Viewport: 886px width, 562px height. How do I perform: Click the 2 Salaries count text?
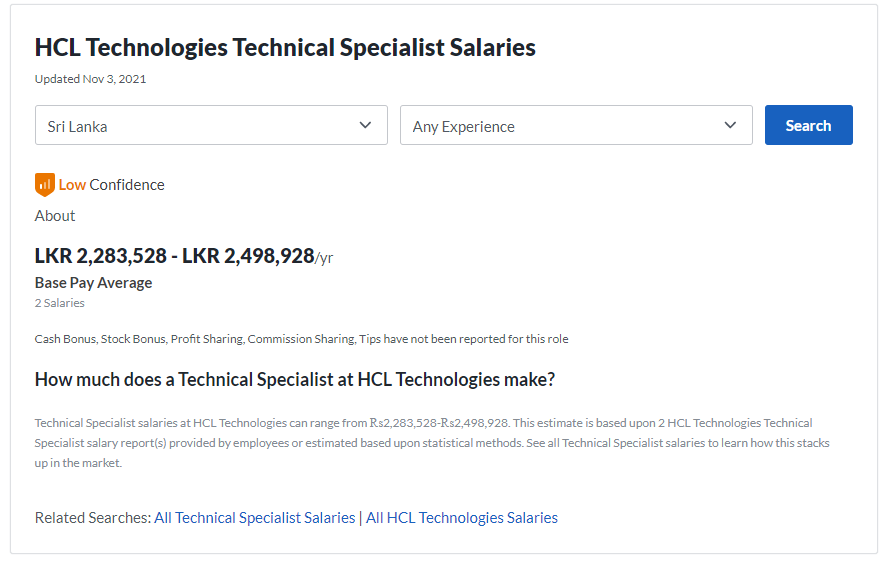click(x=60, y=303)
